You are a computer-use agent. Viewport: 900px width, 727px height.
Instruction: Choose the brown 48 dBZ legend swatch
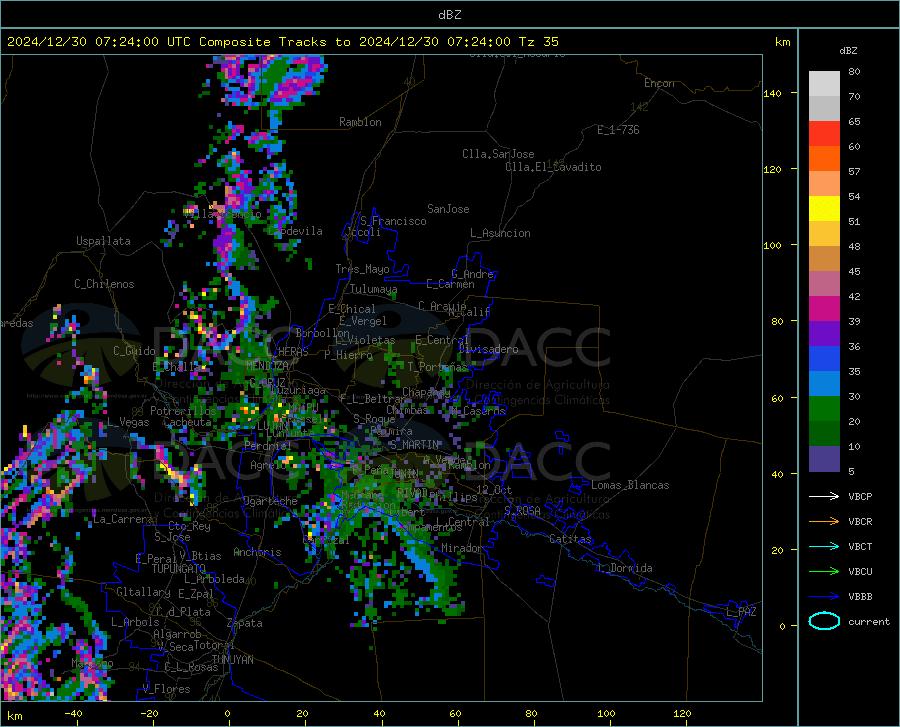[824, 259]
